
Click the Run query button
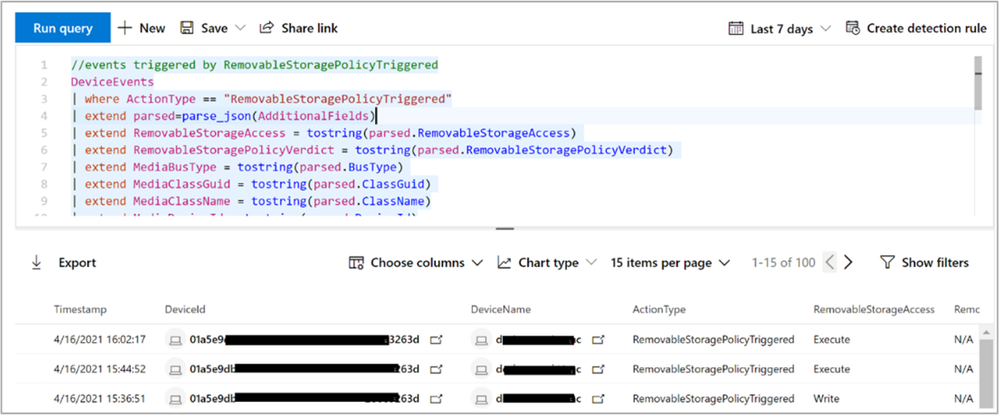point(63,28)
